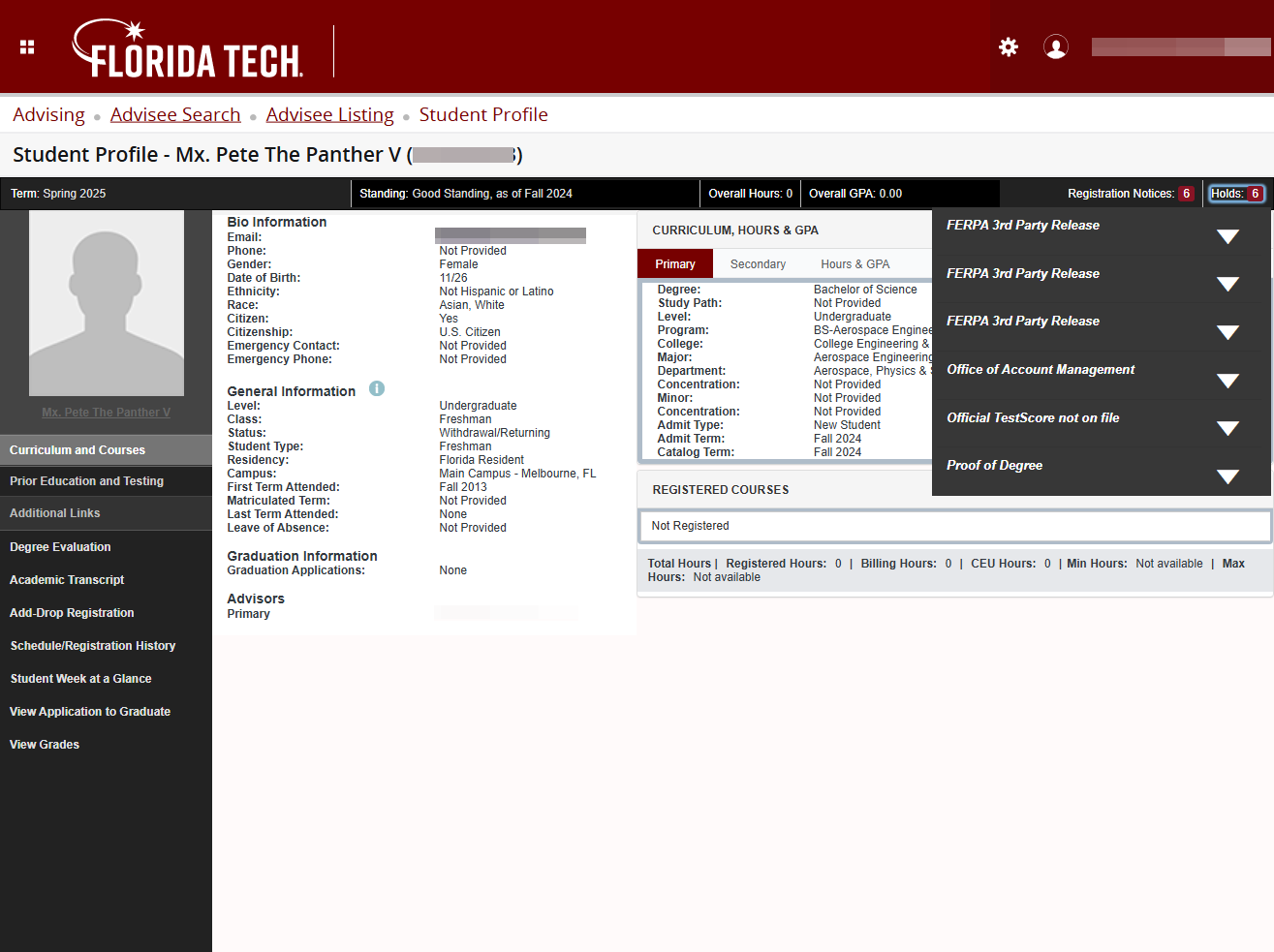Open Schedule/Registration History link
The height and width of the screenshot is (952, 1274).
point(93,646)
